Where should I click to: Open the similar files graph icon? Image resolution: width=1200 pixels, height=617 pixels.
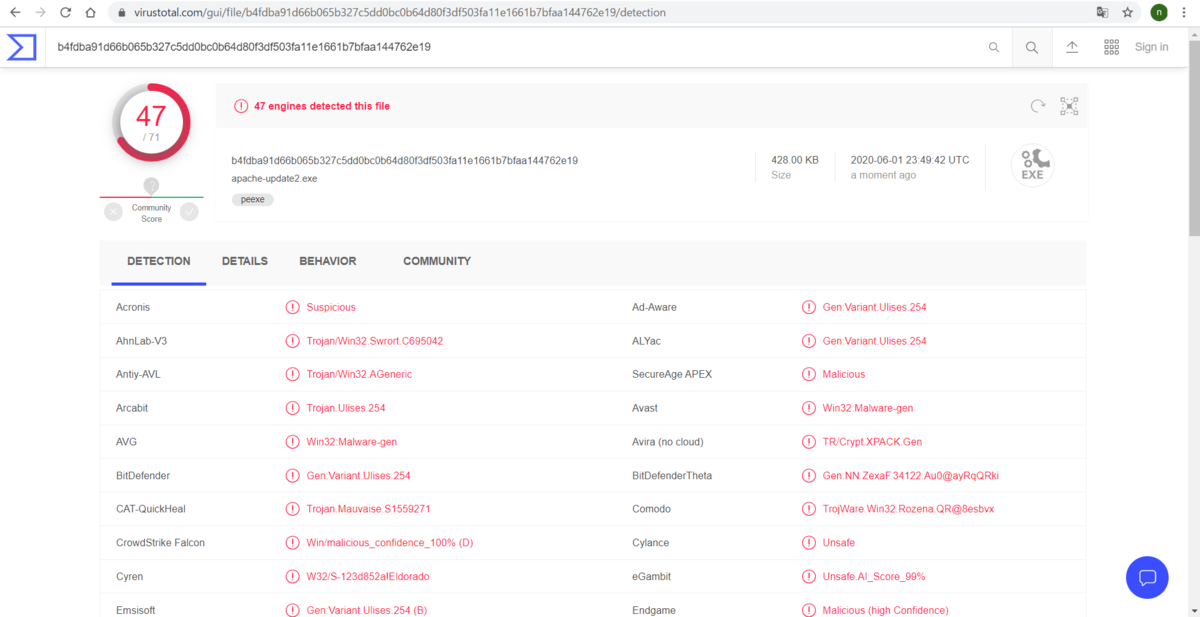1069,106
